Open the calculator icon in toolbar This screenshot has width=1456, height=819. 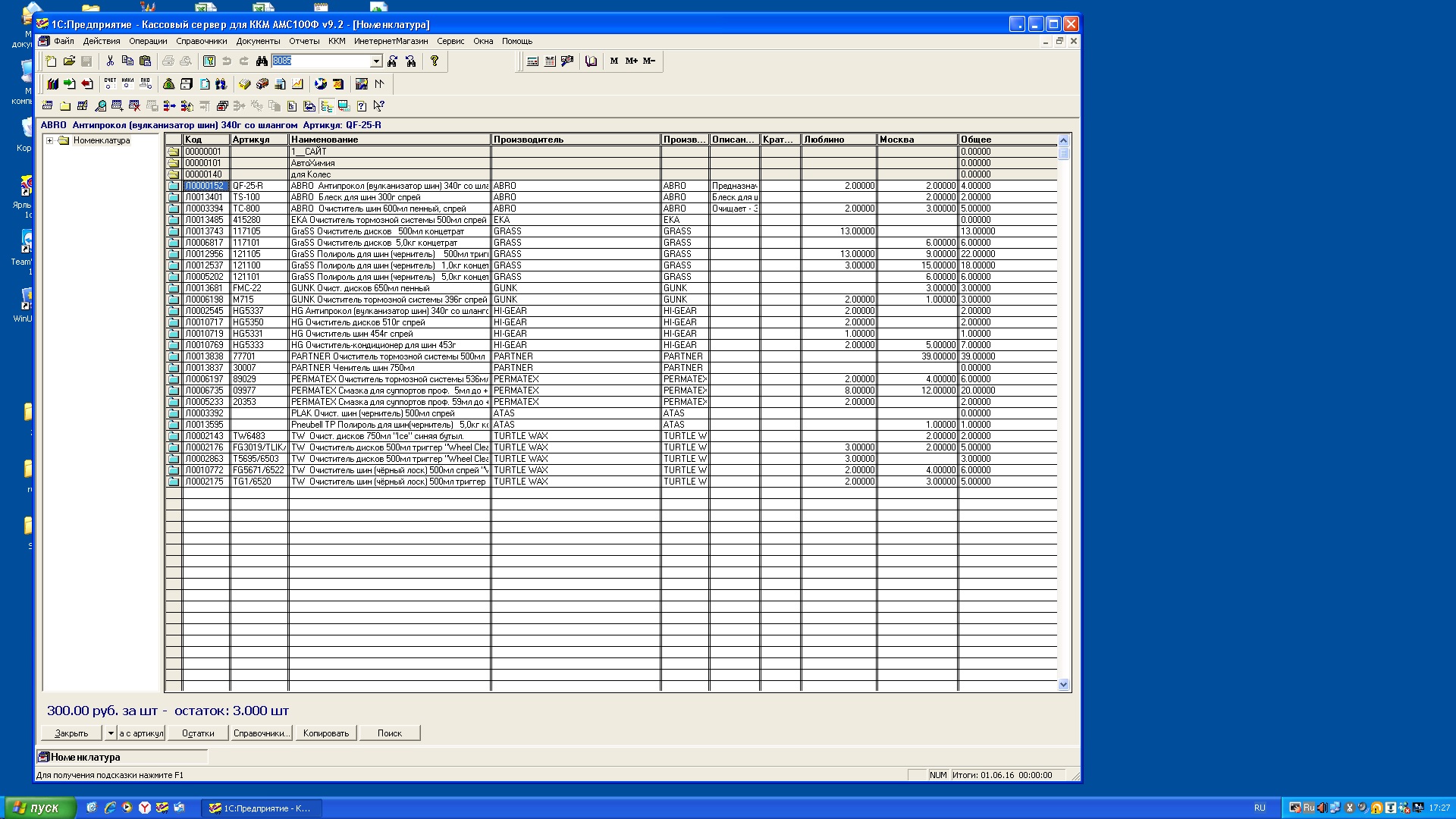(532, 61)
